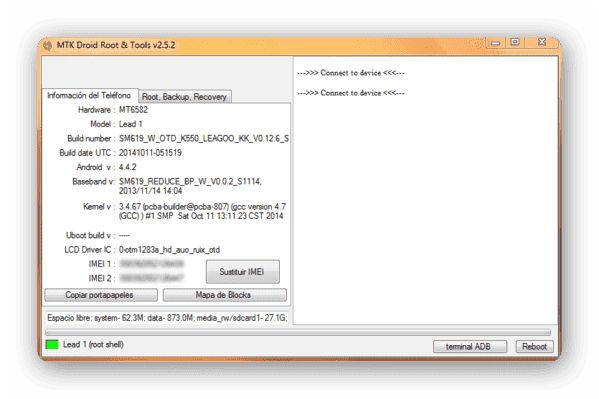The width and height of the screenshot is (599, 399).
Task: Click Baseband value SM619_REDUCE_BP_W text
Action: 190,186
